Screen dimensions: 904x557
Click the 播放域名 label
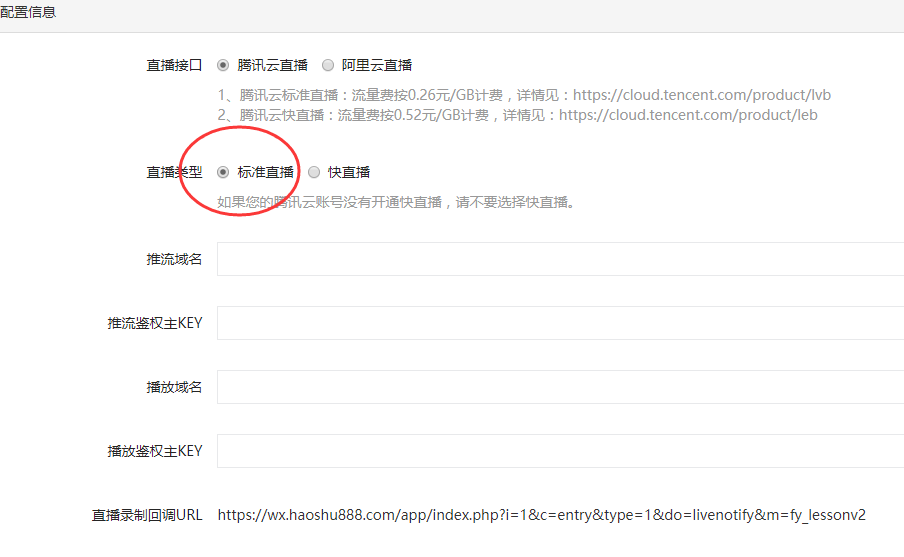pyautogui.click(x=174, y=387)
